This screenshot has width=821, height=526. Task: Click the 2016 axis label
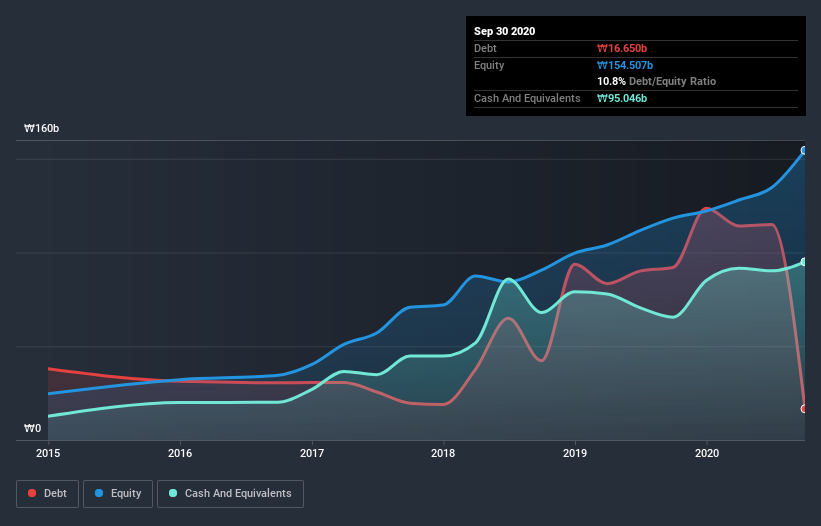(180, 453)
